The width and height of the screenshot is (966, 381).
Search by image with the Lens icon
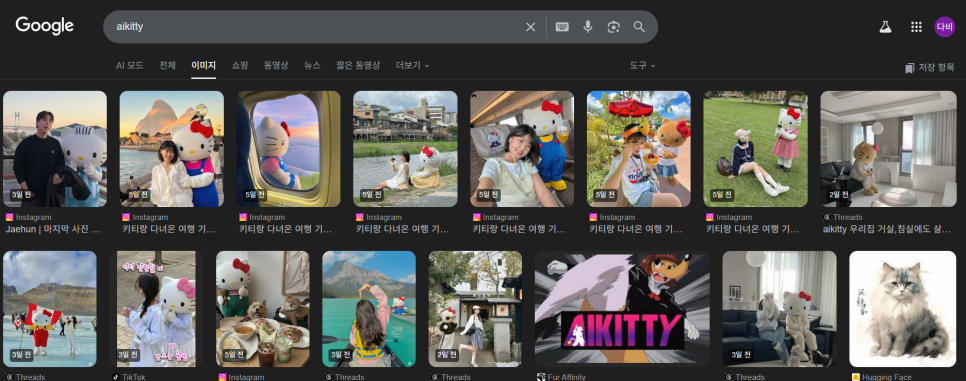click(613, 27)
